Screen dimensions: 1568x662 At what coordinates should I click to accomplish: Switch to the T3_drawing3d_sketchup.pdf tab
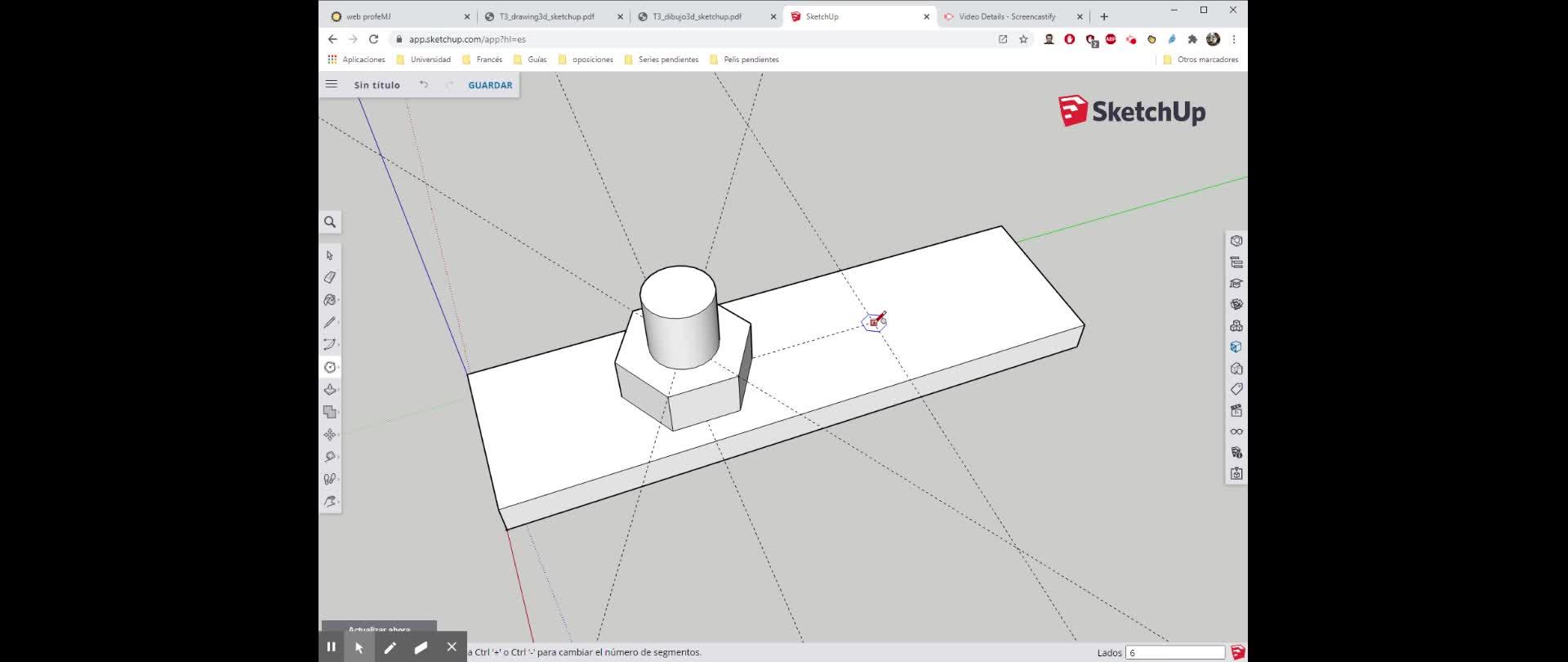click(546, 16)
